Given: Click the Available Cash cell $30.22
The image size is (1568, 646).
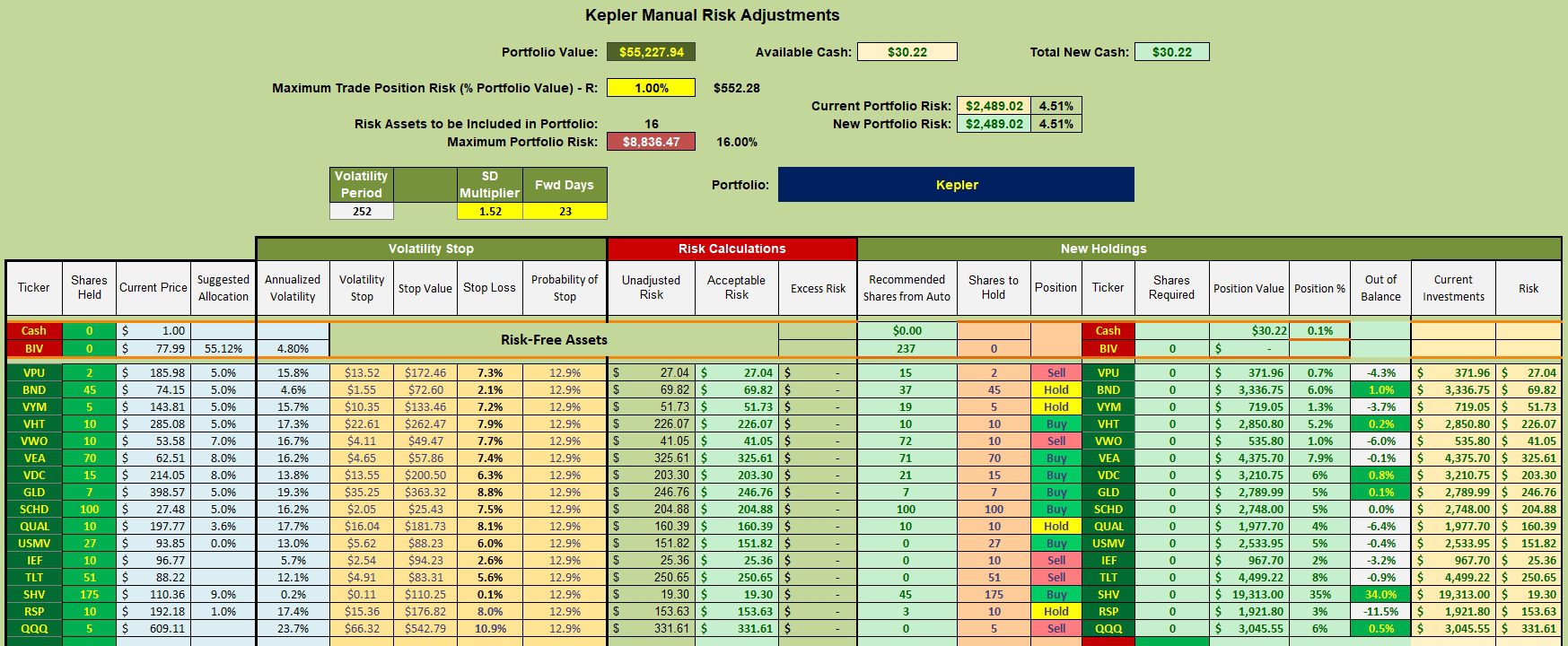Looking at the screenshot, I should click(907, 52).
